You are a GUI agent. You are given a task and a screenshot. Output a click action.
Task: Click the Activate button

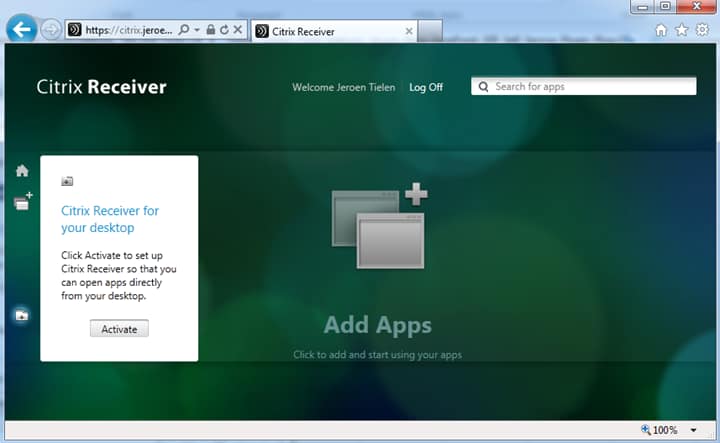(x=119, y=329)
